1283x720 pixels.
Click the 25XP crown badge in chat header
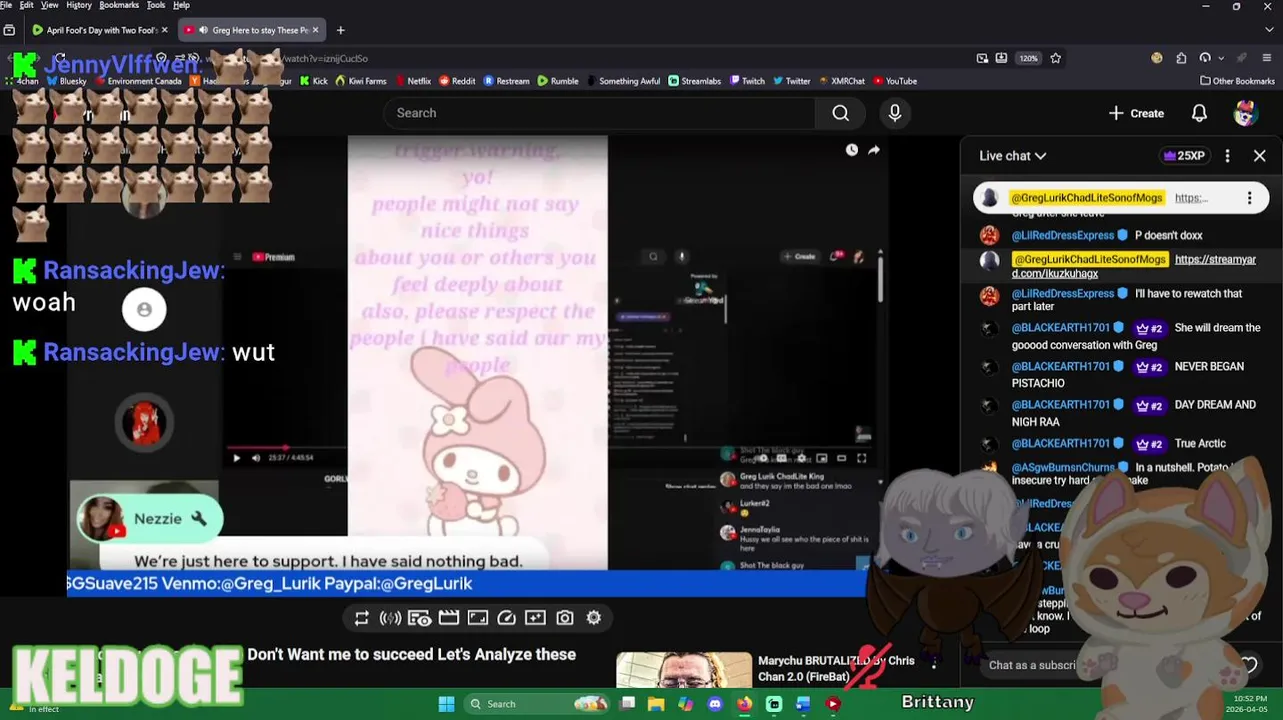pyautogui.click(x=1184, y=156)
